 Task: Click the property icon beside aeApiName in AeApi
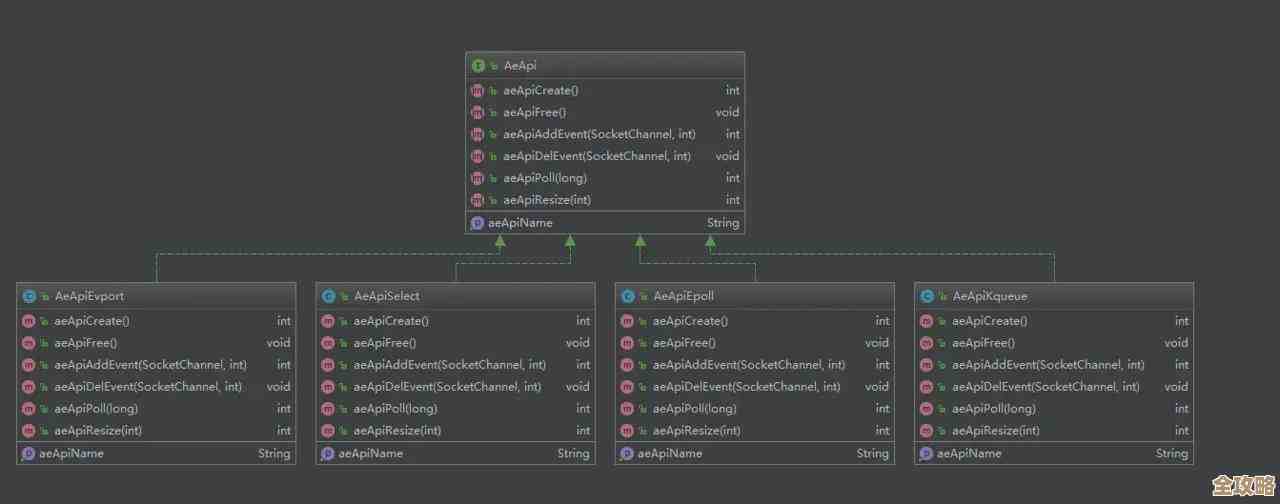click(x=477, y=223)
